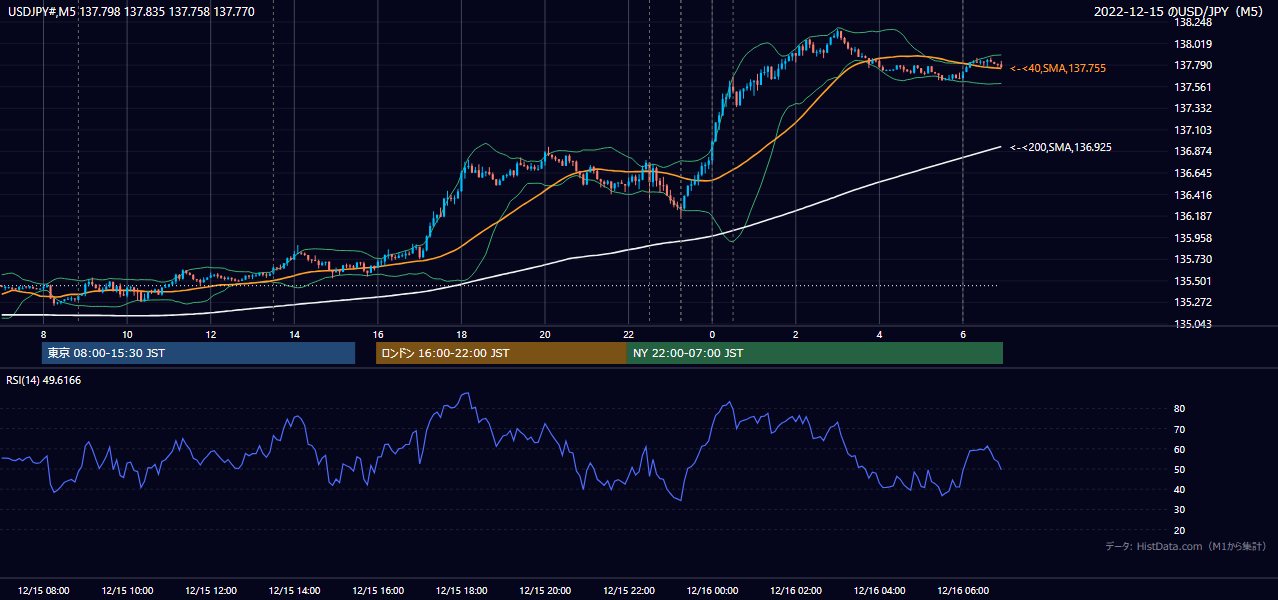The height and width of the screenshot is (600, 1278).
Task: Click the Tokyo 08:00-15:30 JST session bar
Action: coord(198,353)
